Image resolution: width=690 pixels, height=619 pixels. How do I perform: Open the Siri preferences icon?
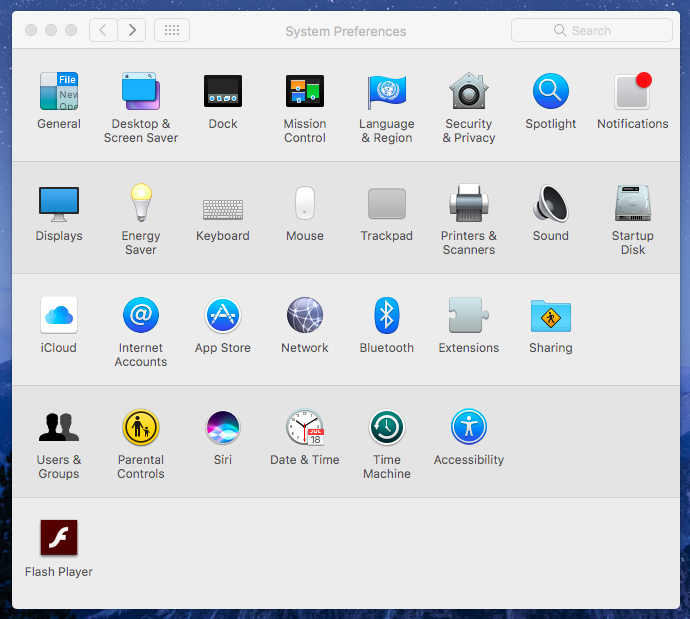[x=223, y=427]
